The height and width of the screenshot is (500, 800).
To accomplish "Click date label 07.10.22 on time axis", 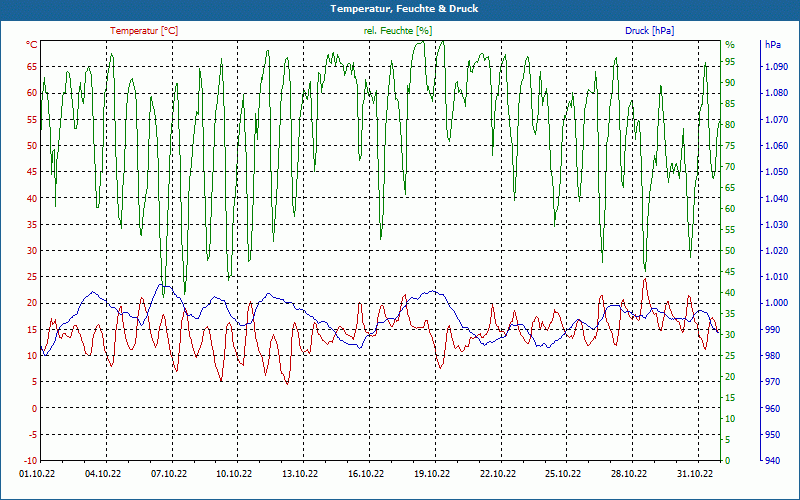I will click(169, 473).
